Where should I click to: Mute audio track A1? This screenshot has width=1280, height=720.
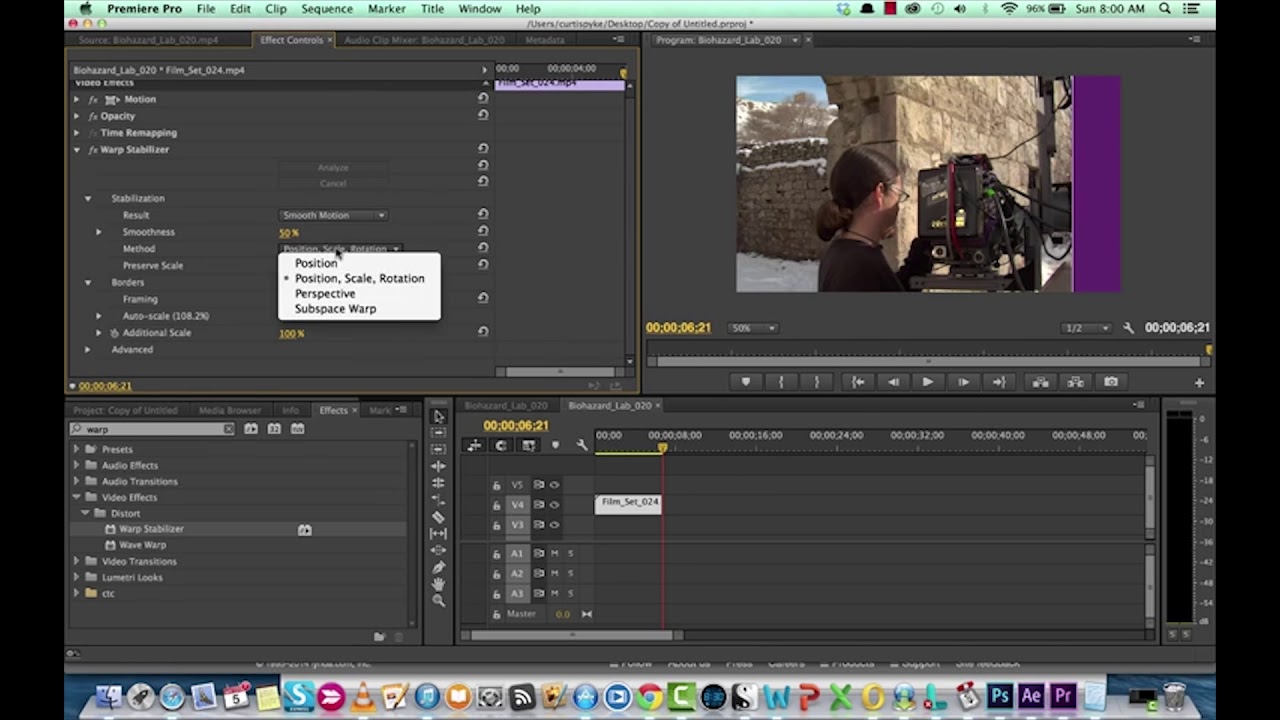tap(554, 553)
